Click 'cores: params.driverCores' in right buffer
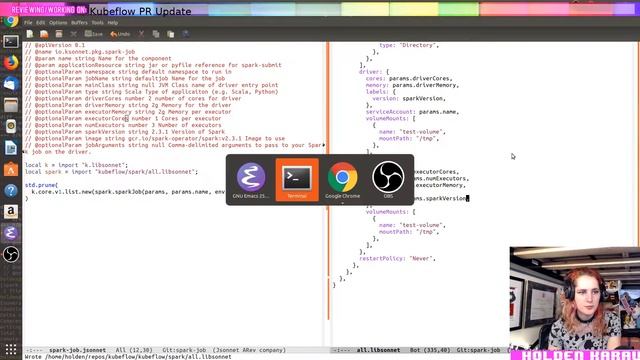The width and height of the screenshot is (640, 360). pyautogui.click(x=408, y=78)
